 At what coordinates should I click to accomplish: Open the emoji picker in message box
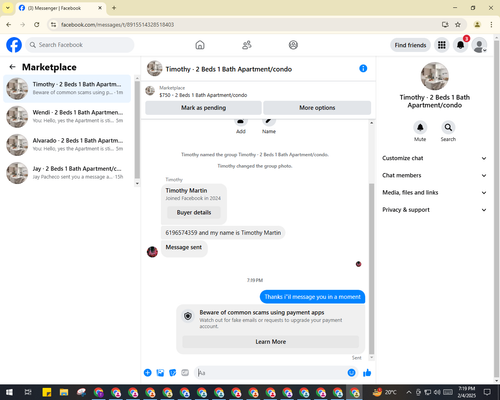click(x=351, y=373)
